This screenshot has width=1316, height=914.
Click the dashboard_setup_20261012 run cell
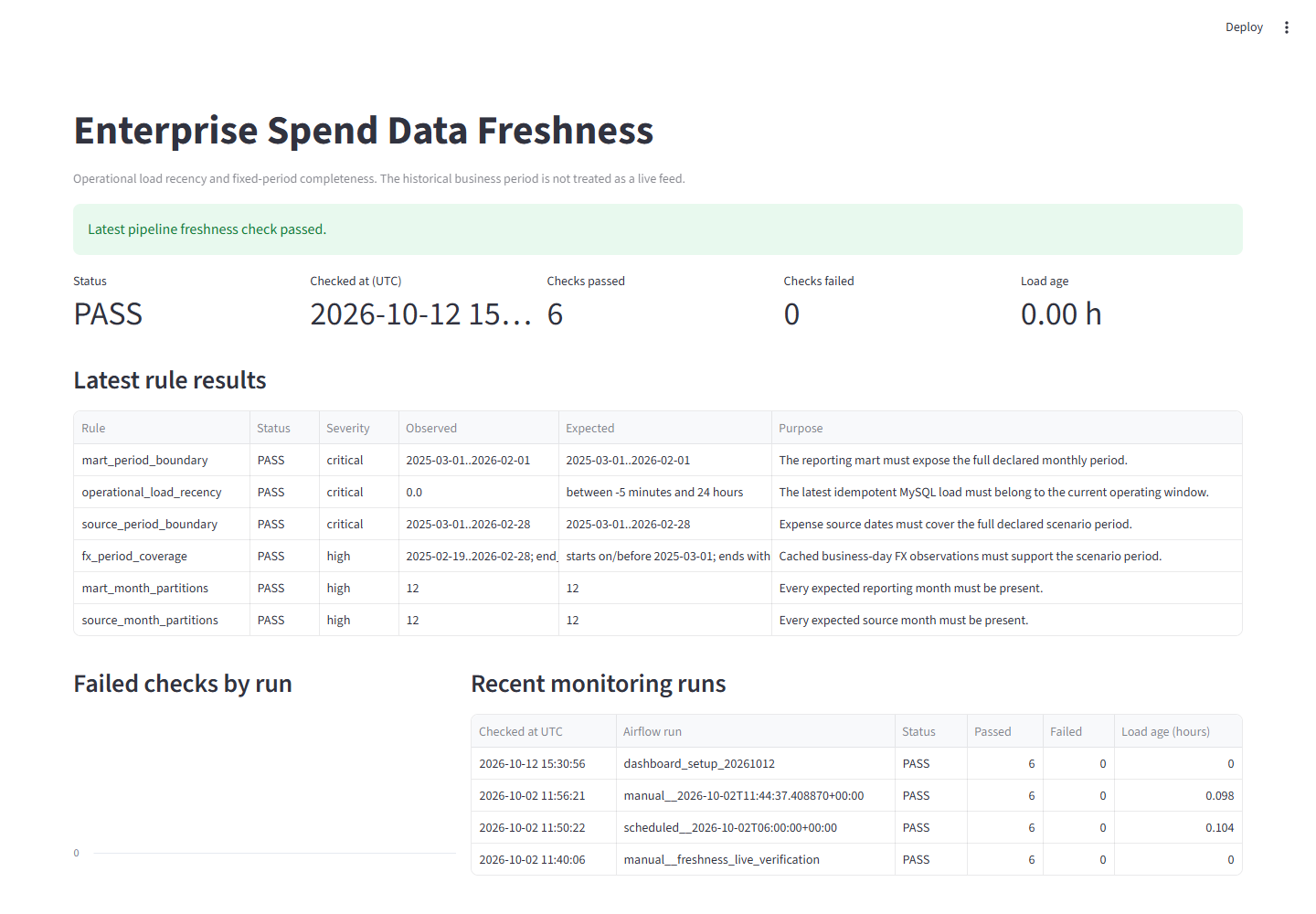(x=756, y=763)
